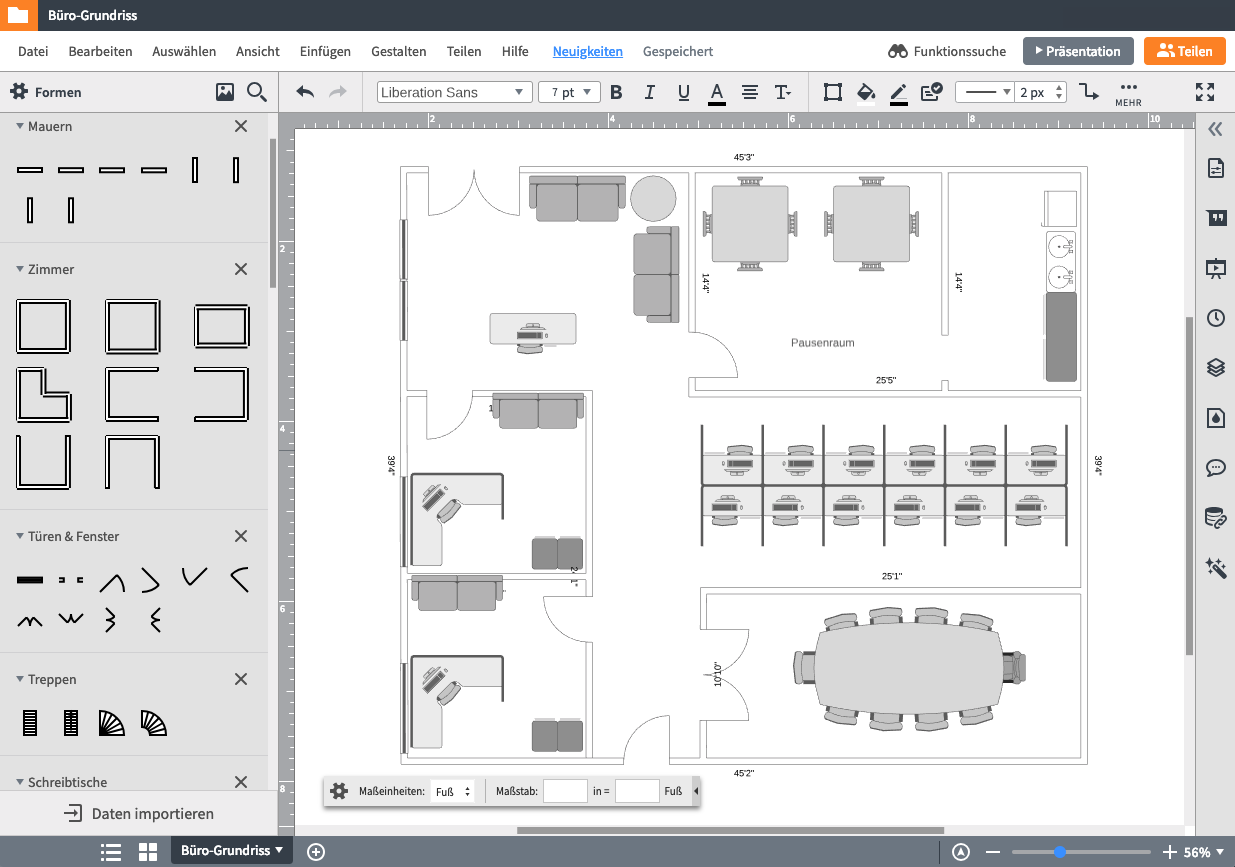Open the Einfügen menu
This screenshot has height=867, width=1235.
click(325, 51)
